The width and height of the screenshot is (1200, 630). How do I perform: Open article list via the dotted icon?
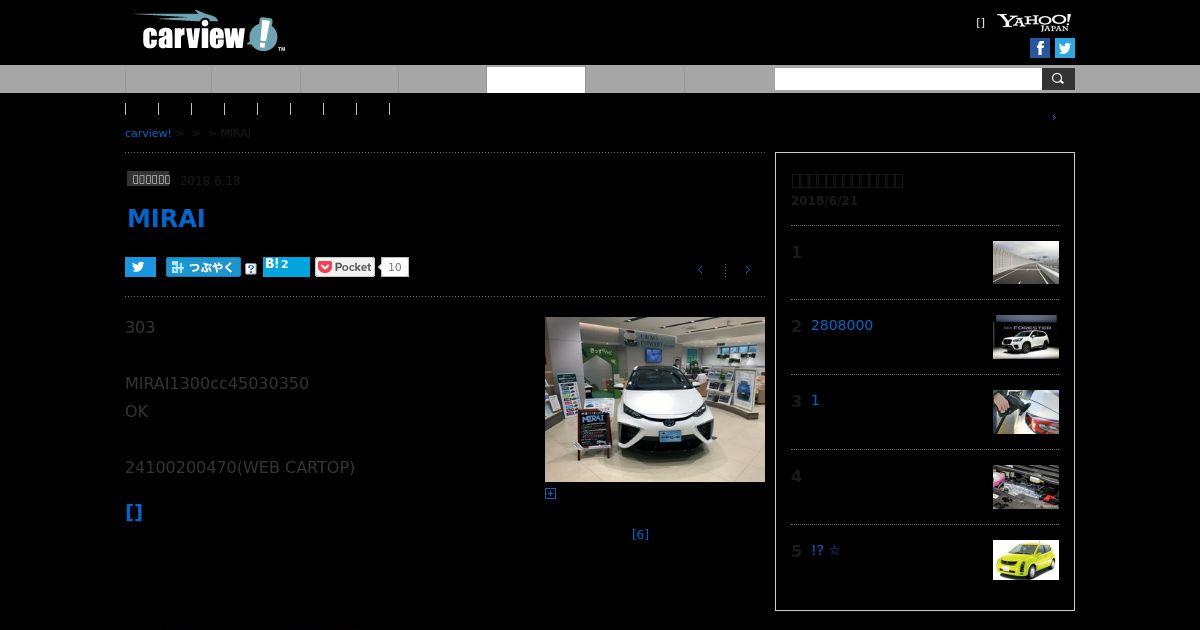point(725,270)
